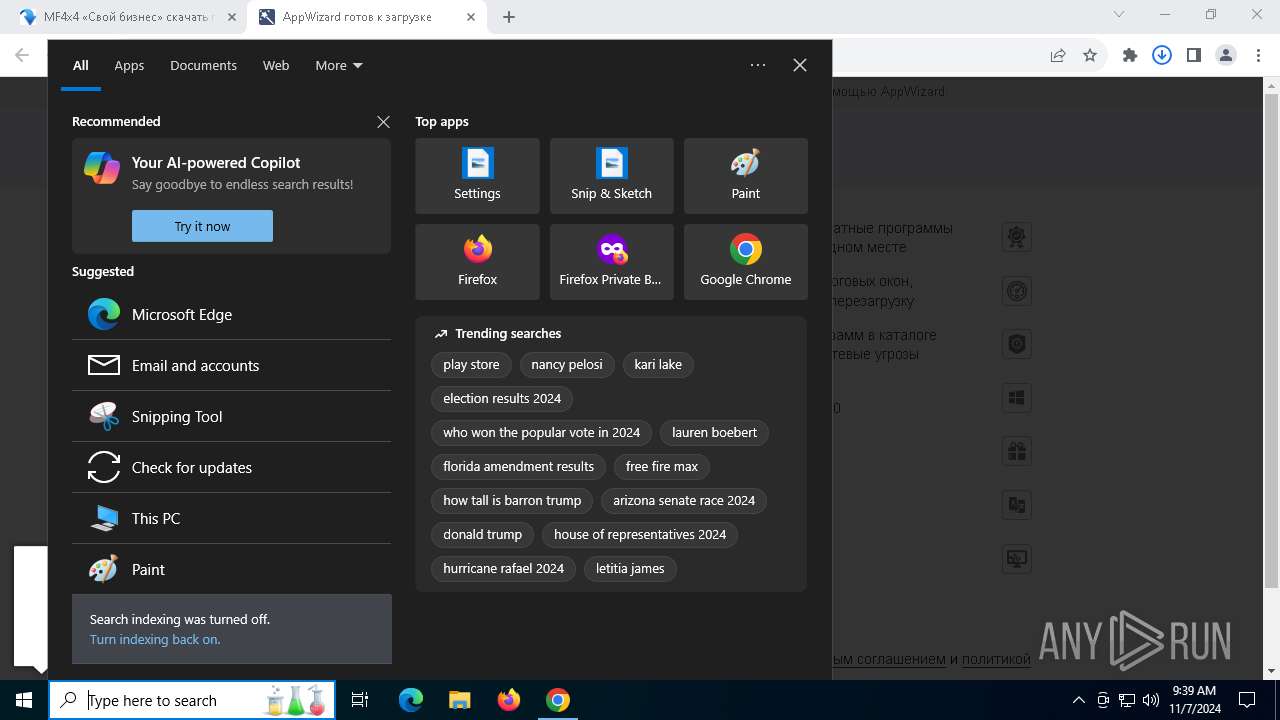1280x720 pixels.
Task: Open Paint in Suggested list
Action: [231, 569]
